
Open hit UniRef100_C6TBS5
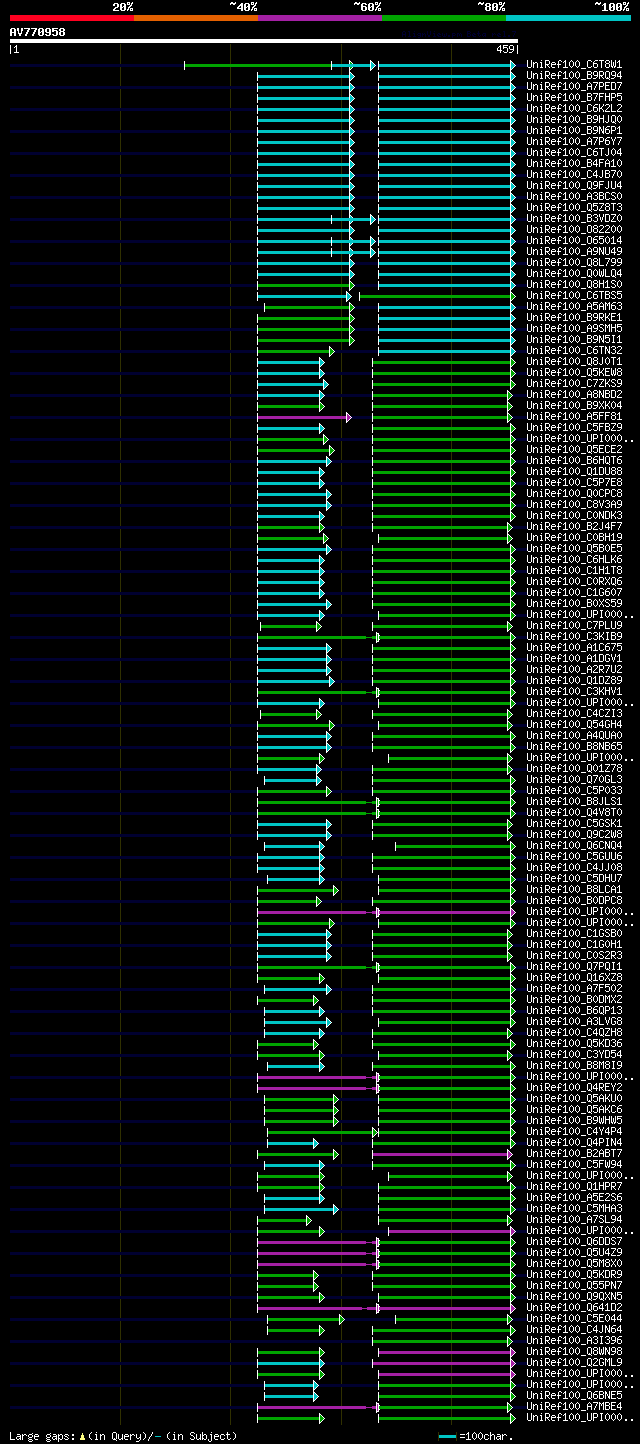point(574,295)
